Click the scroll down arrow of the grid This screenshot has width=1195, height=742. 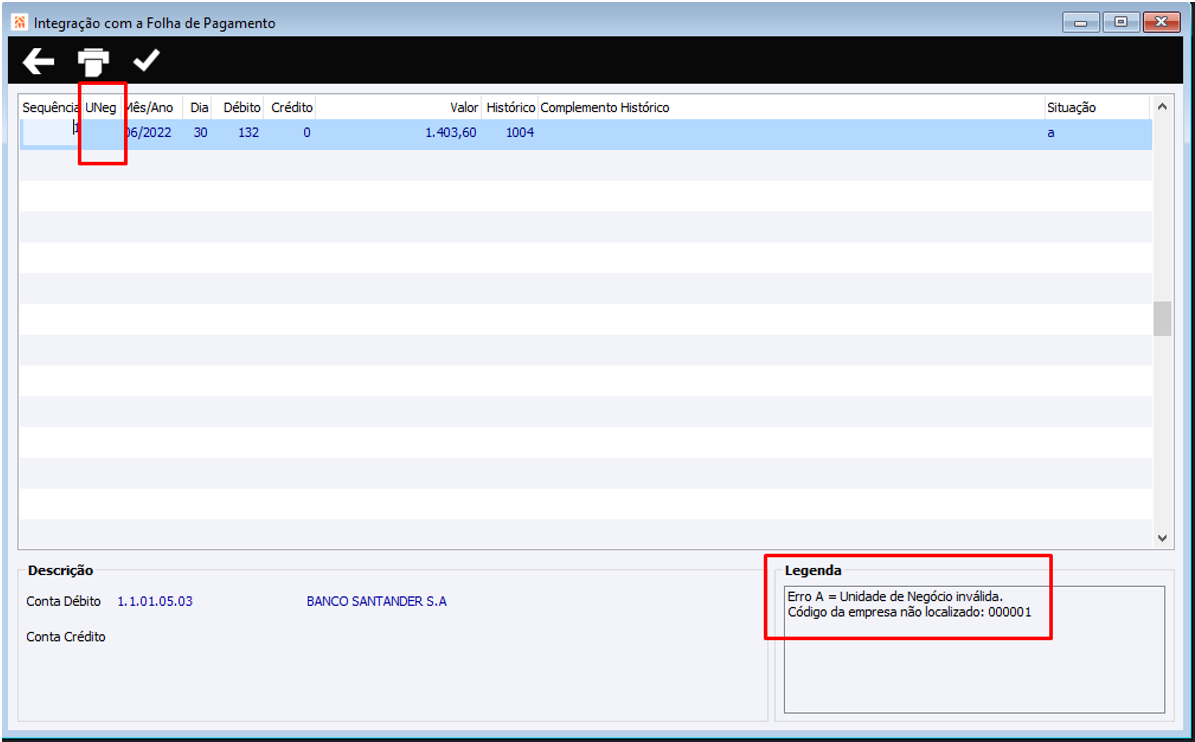[1161, 538]
